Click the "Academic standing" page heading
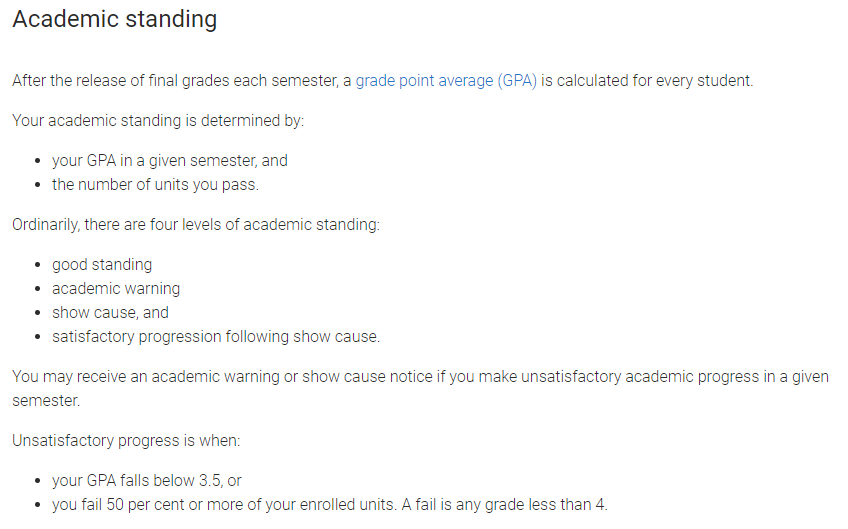 [114, 19]
